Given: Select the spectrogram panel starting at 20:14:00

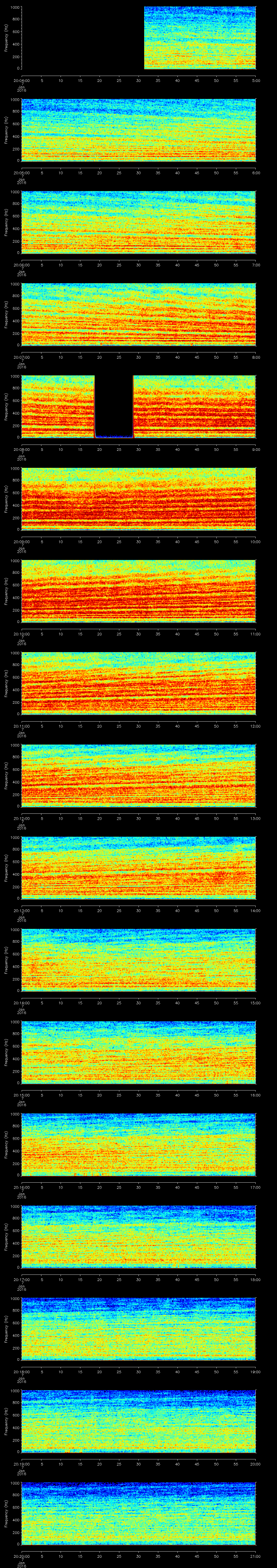Looking at the screenshot, I should point(139,960).
